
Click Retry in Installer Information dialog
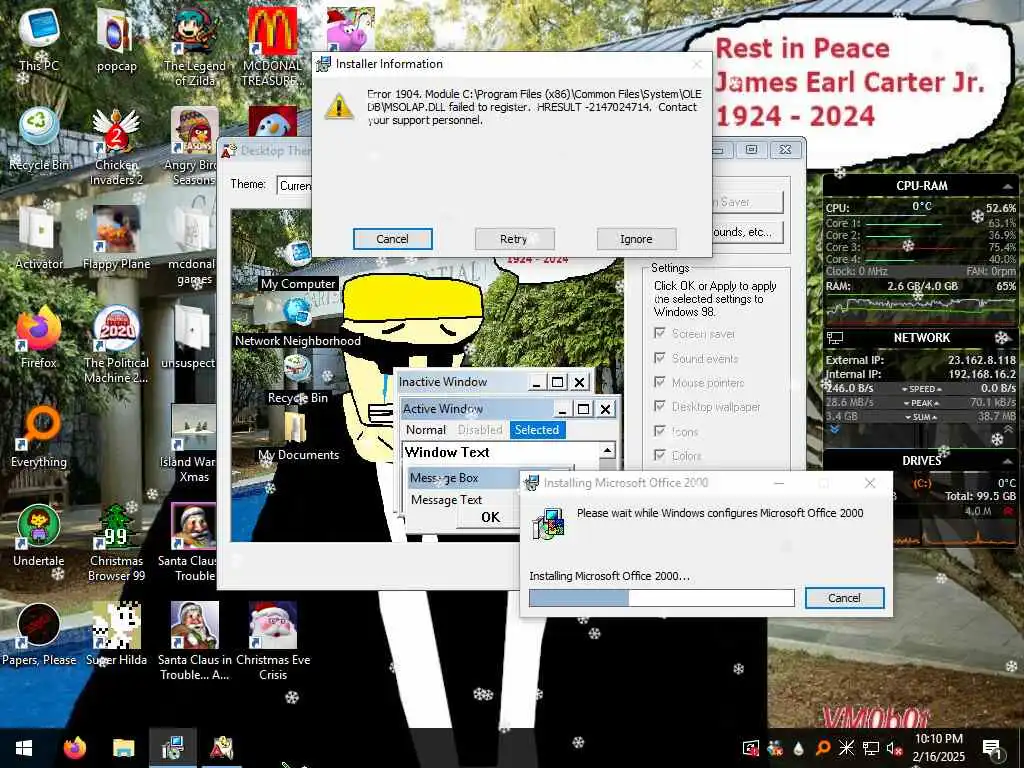514,239
